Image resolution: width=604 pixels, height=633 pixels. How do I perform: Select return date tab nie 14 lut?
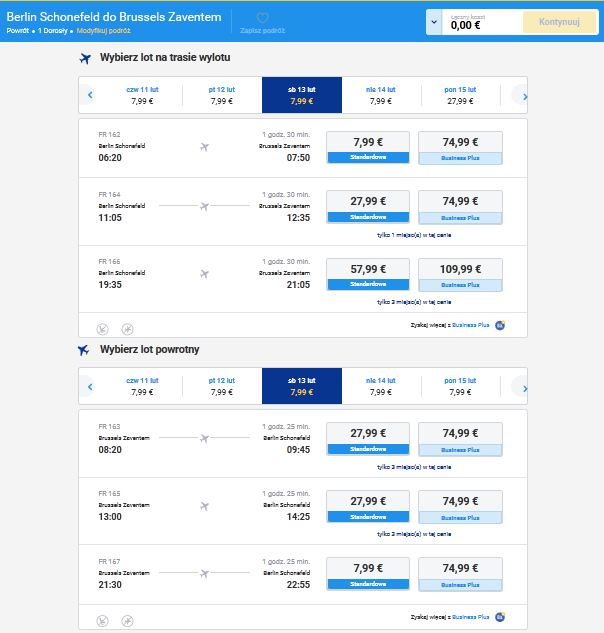381,386
